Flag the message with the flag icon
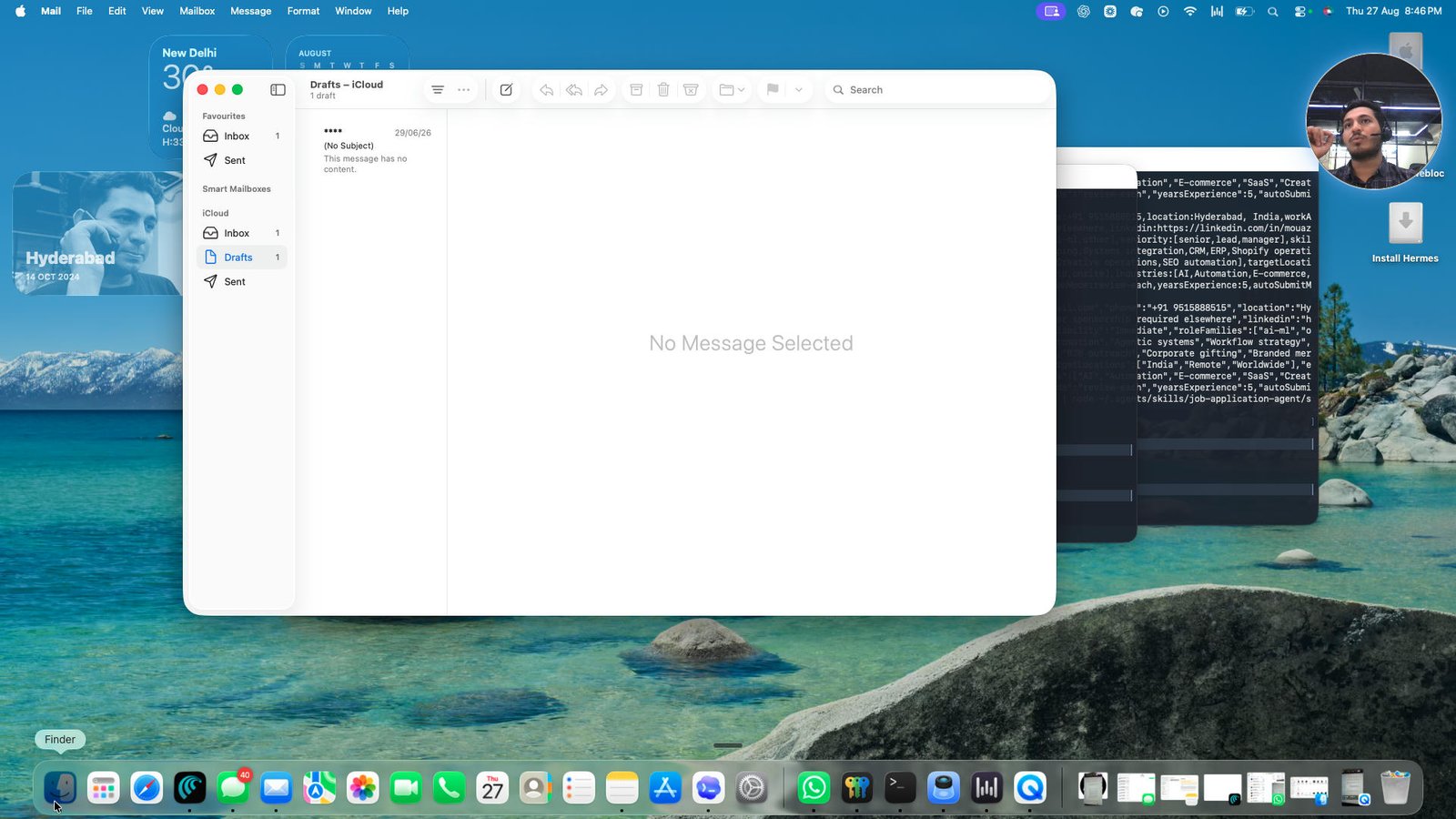 773,90
